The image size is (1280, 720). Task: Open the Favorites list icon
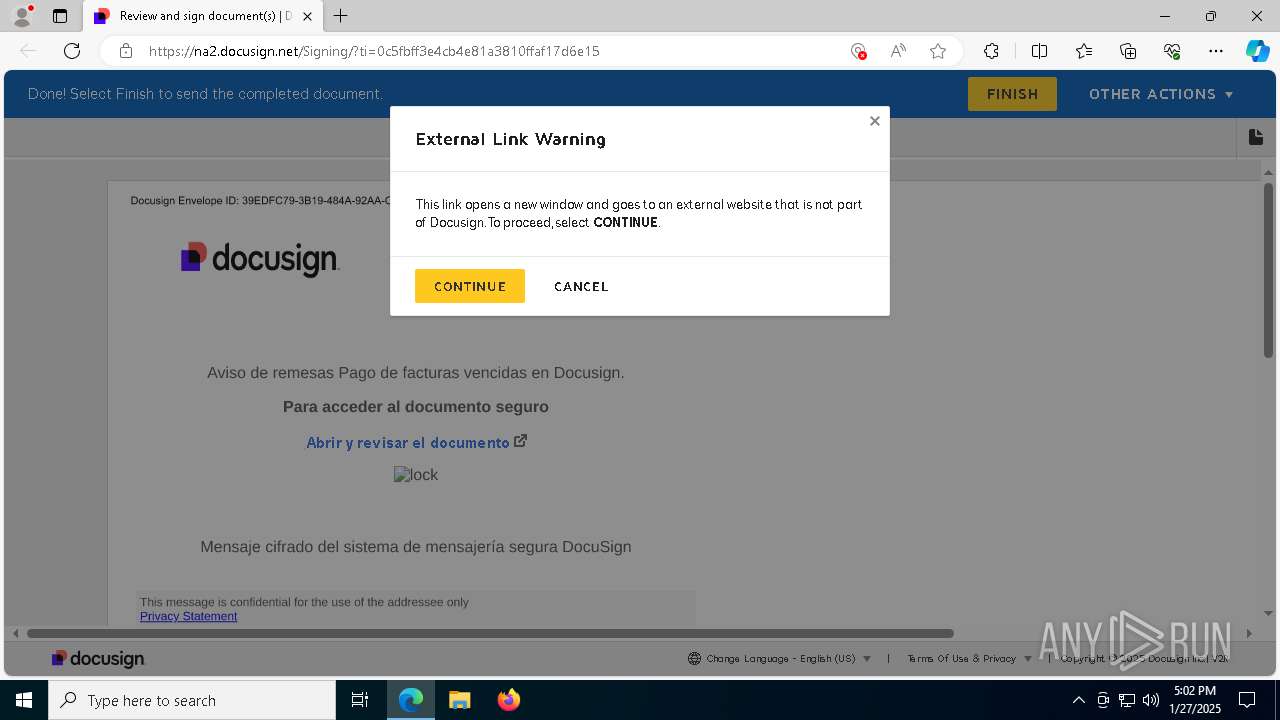pos(1084,51)
